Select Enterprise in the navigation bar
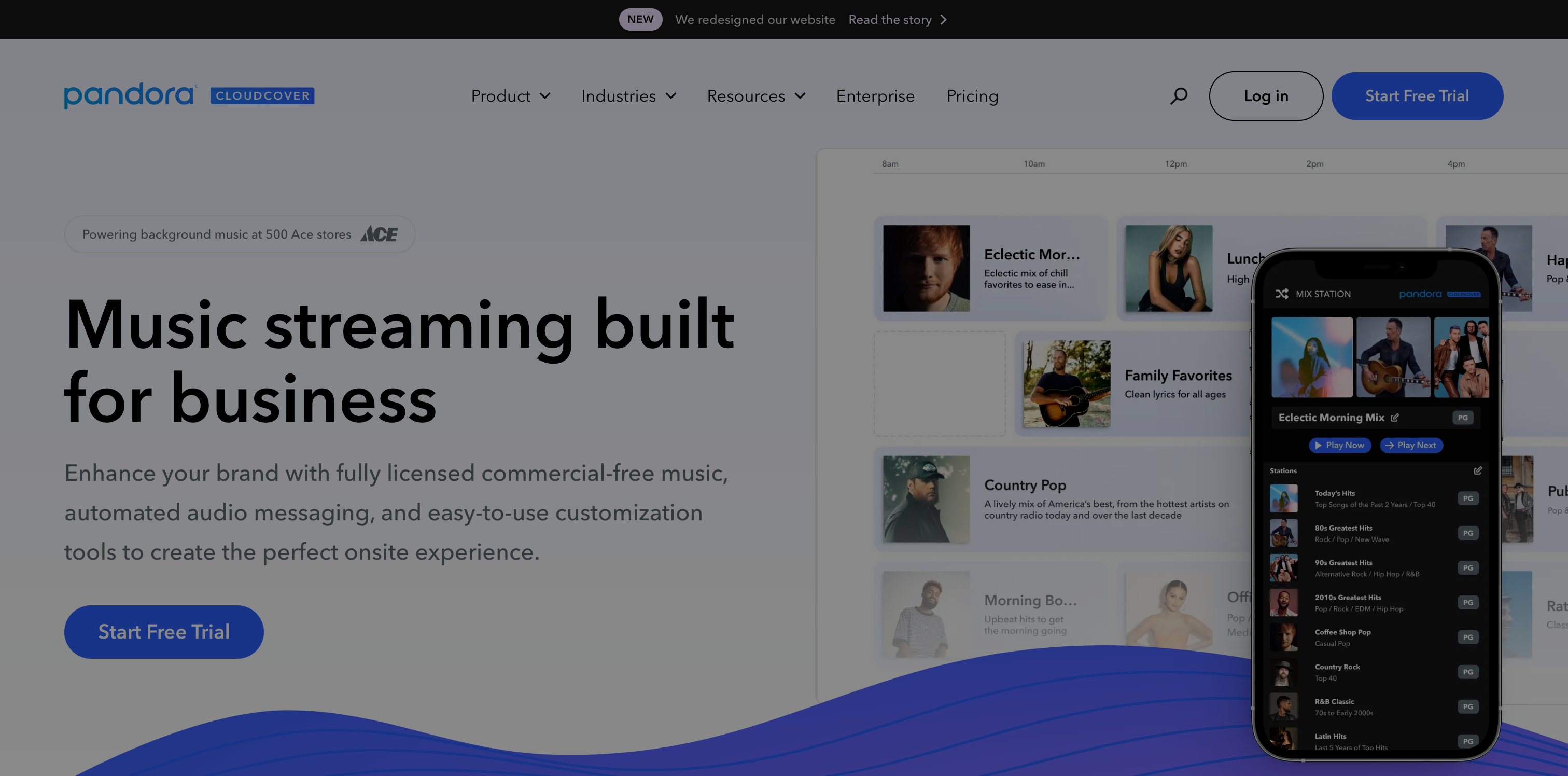The width and height of the screenshot is (1568, 776). [875, 95]
